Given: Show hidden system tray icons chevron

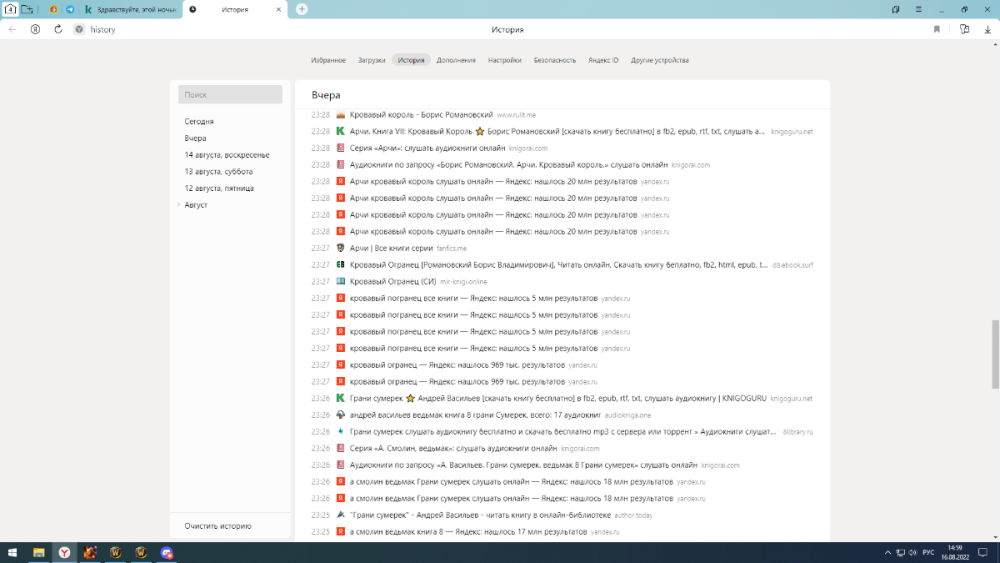Looking at the screenshot, I should pos(887,552).
